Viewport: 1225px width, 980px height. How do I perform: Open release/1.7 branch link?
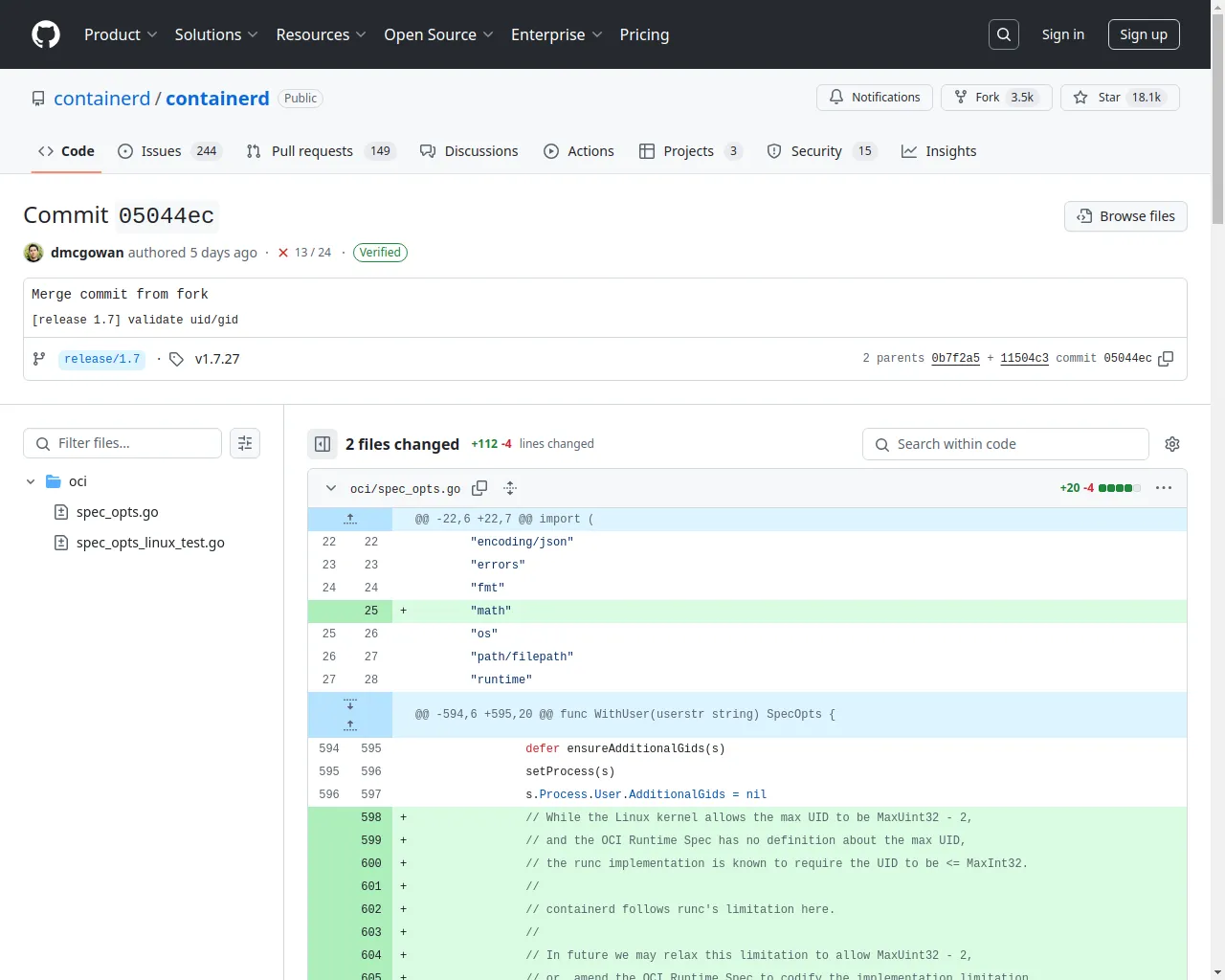(x=102, y=359)
